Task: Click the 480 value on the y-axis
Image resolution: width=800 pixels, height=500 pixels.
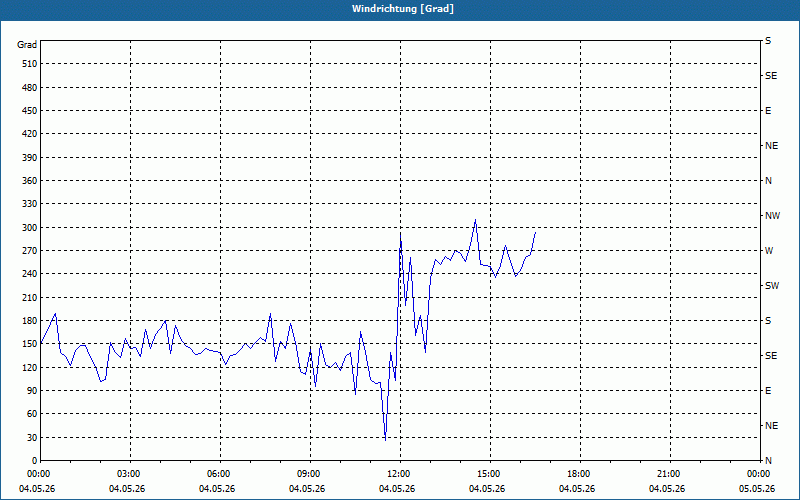Action: (30, 87)
